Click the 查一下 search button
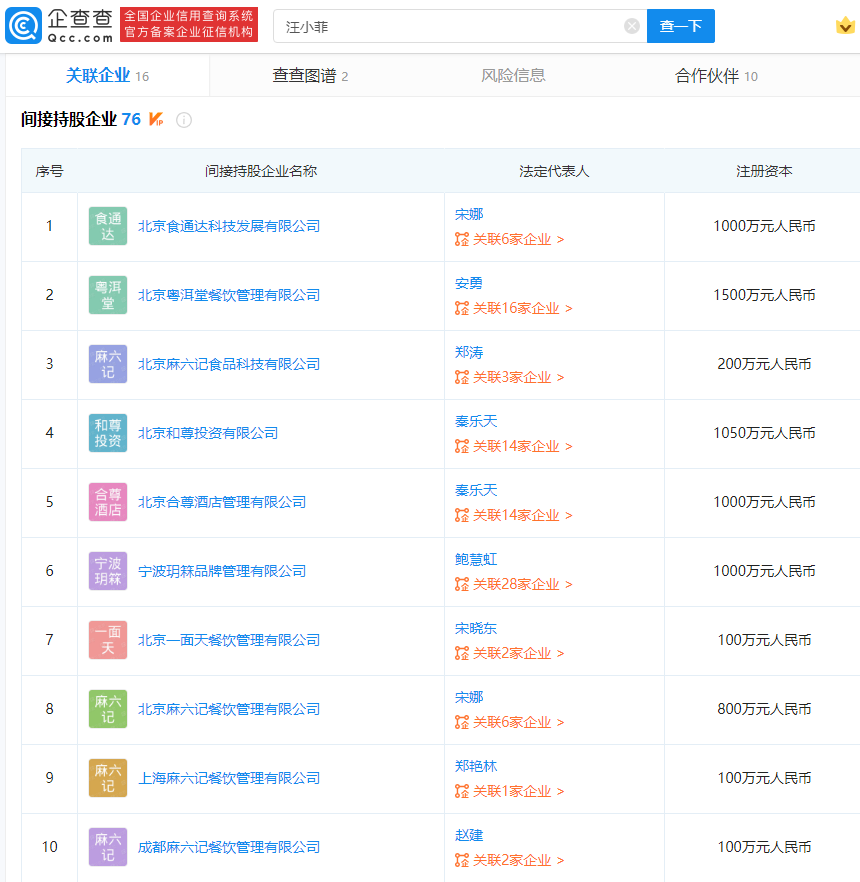The image size is (860, 882). coord(681,26)
